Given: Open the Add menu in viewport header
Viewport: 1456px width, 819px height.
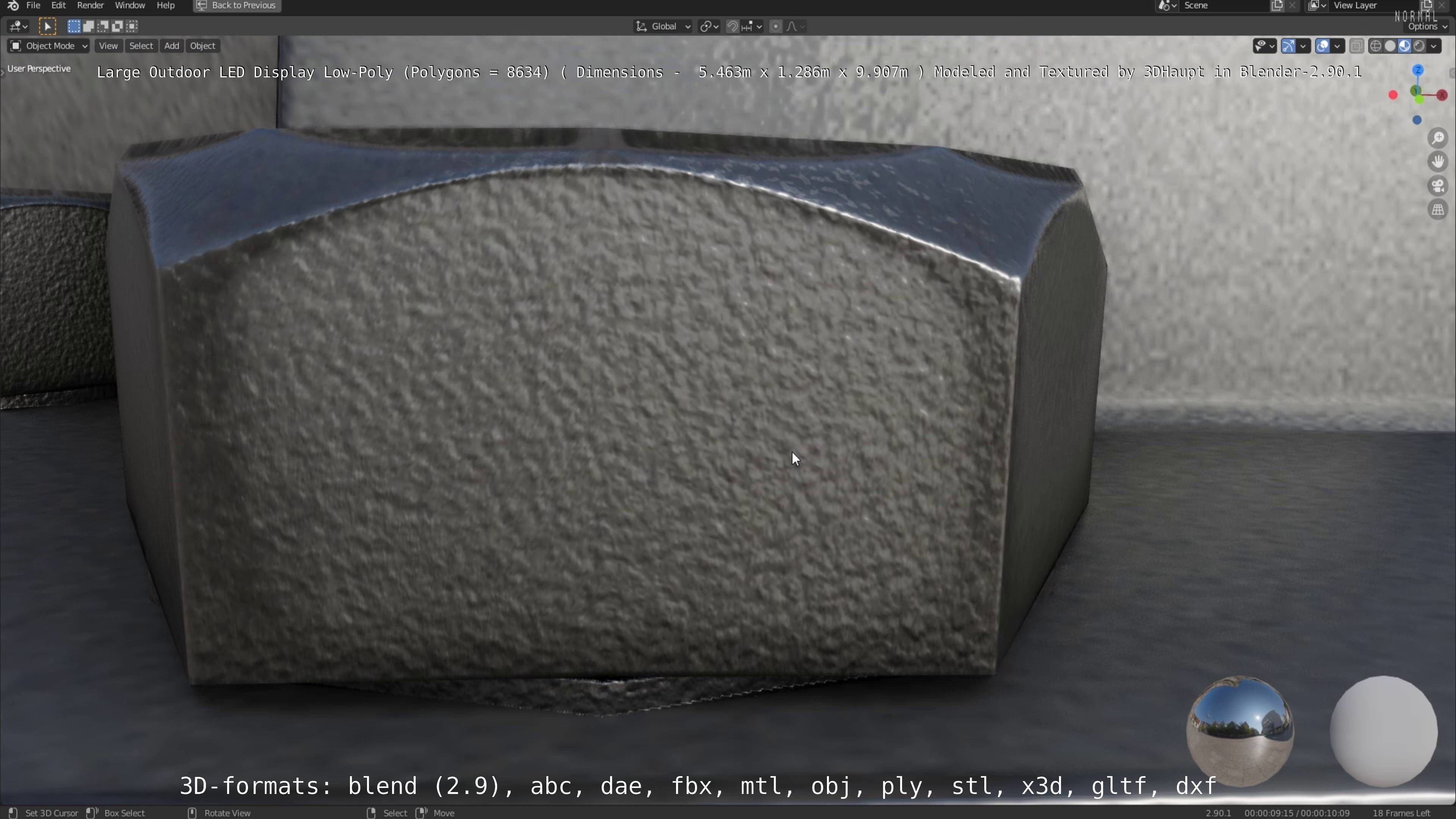Looking at the screenshot, I should coord(171,46).
